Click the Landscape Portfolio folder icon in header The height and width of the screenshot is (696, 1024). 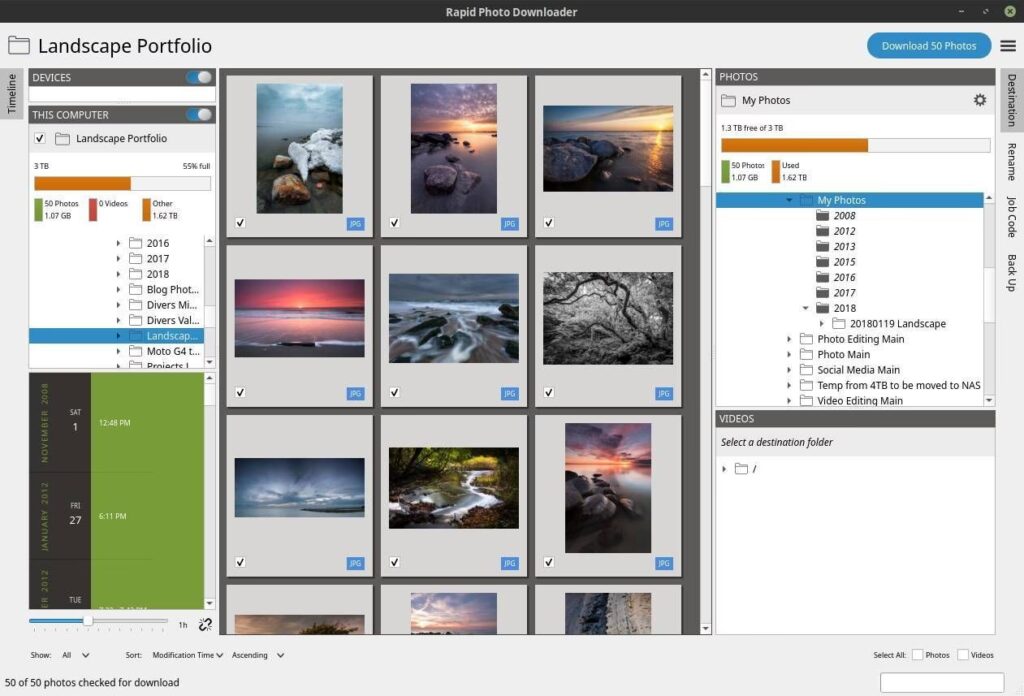(x=18, y=46)
